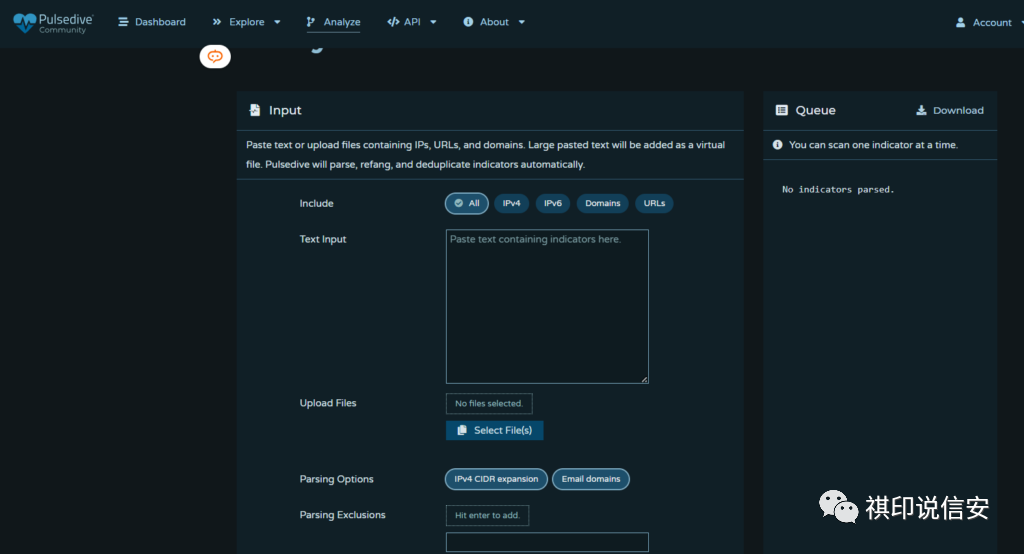
Task: Go to the Dashboard page
Action: tap(160, 22)
